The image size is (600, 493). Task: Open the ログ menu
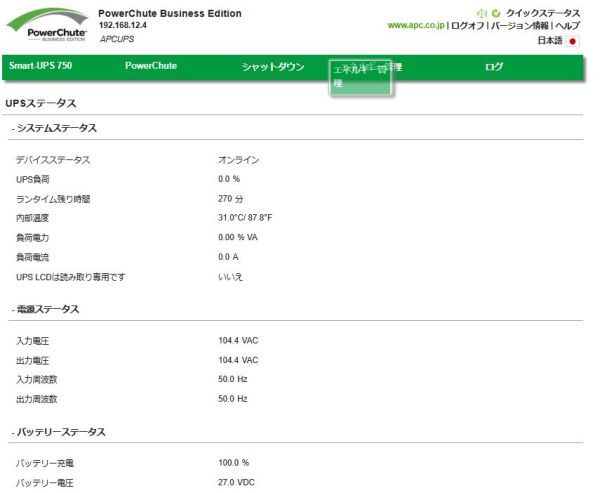[494, 67]
